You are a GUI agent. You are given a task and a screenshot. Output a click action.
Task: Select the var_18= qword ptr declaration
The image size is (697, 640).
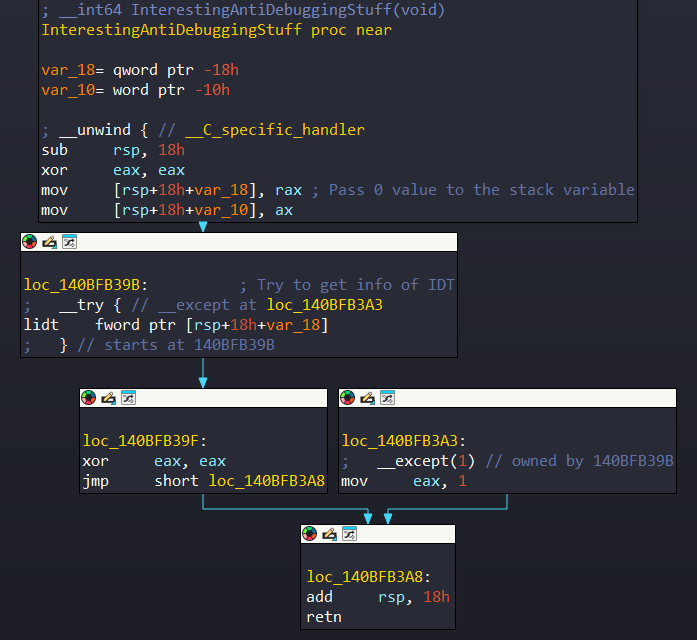click(x=140, y=70)
